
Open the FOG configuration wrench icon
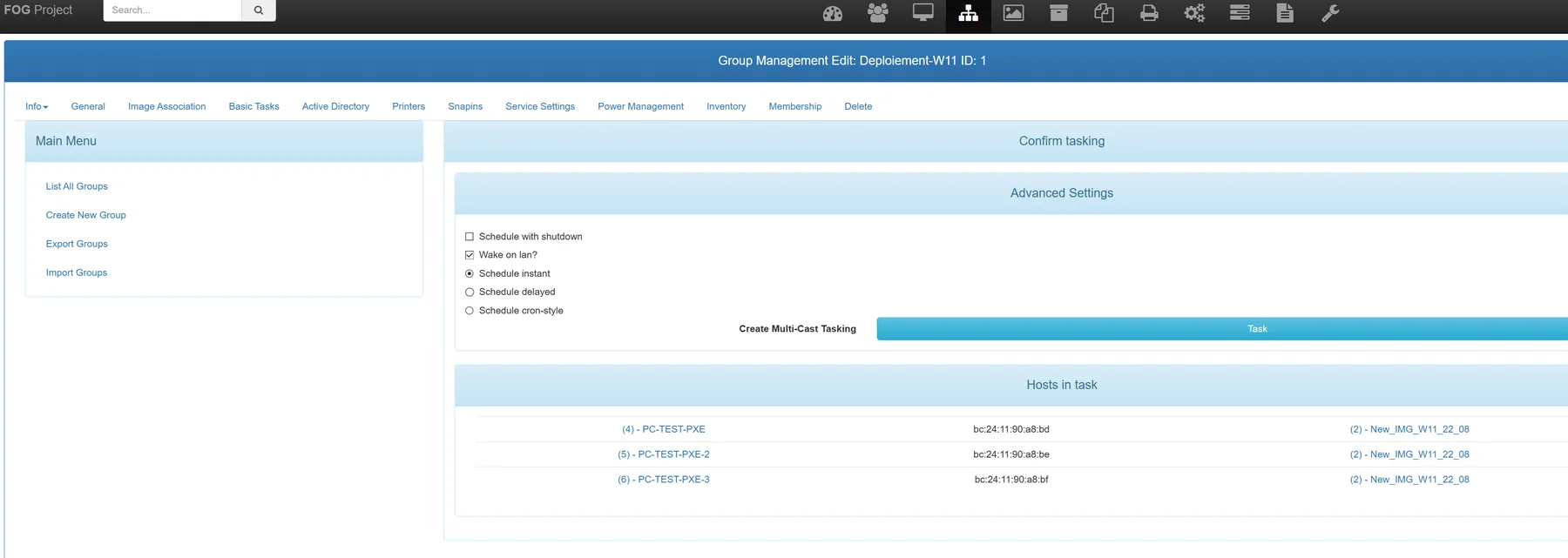1330,13
